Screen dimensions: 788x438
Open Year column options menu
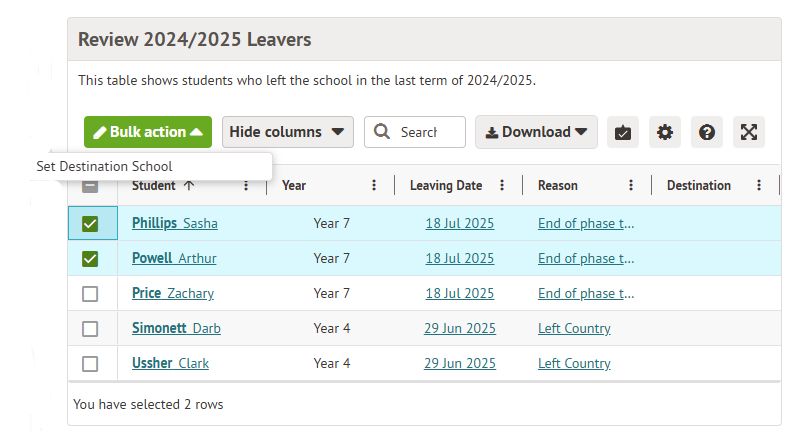(x=374, y=185)
